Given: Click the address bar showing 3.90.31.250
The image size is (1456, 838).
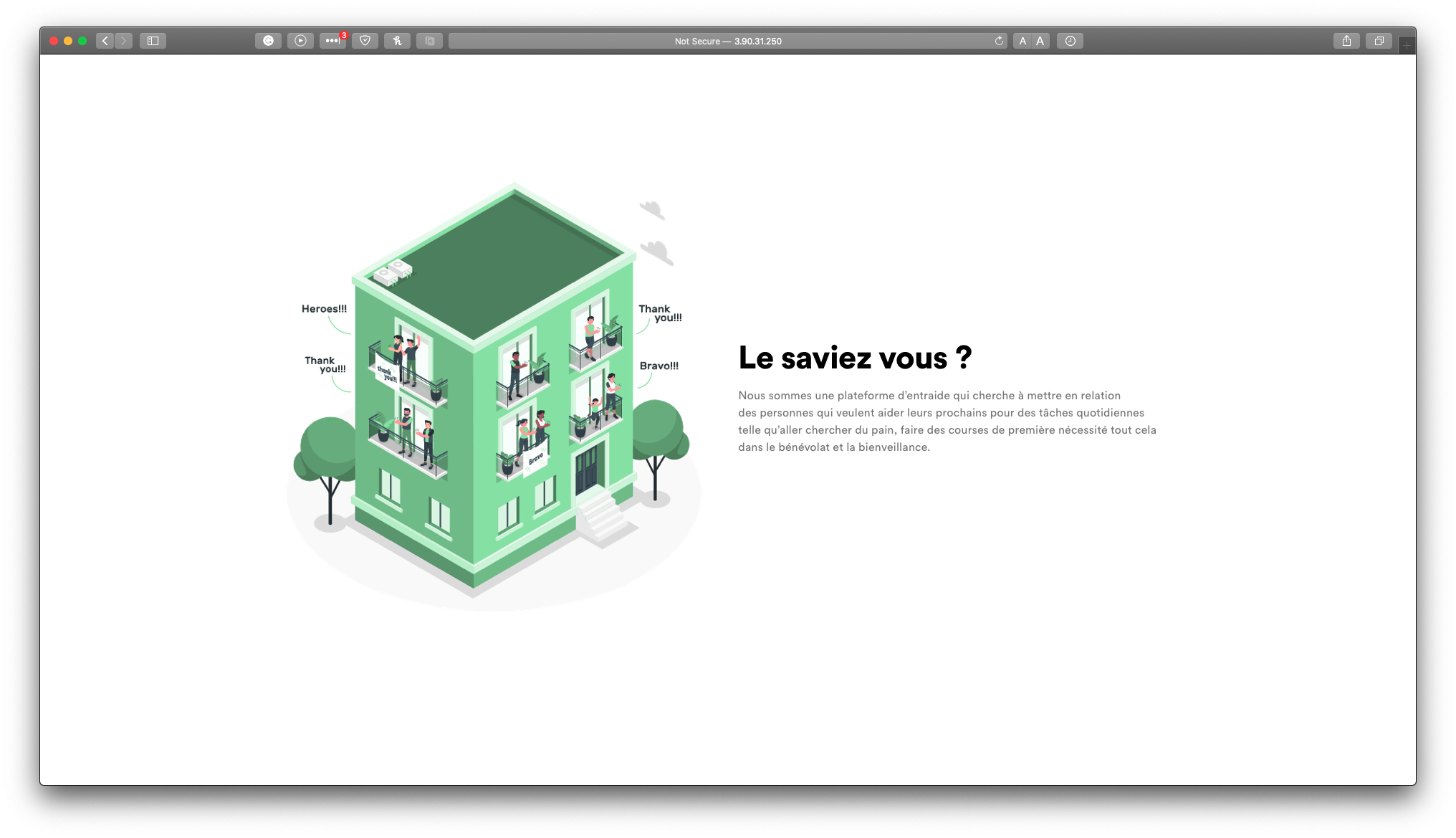Looking at the screenshot, I should coord(727,41).
